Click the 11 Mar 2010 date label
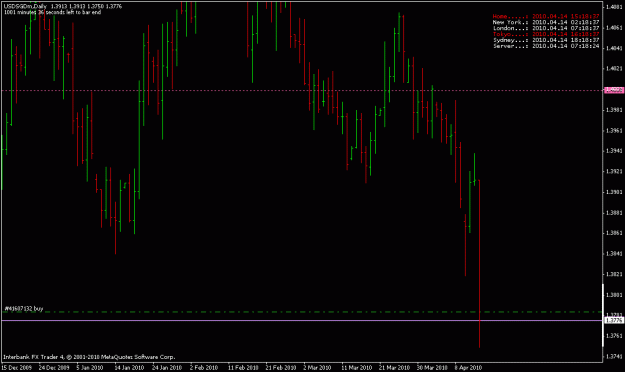Screen dimensions: 625x372 [x=356, y=368]
